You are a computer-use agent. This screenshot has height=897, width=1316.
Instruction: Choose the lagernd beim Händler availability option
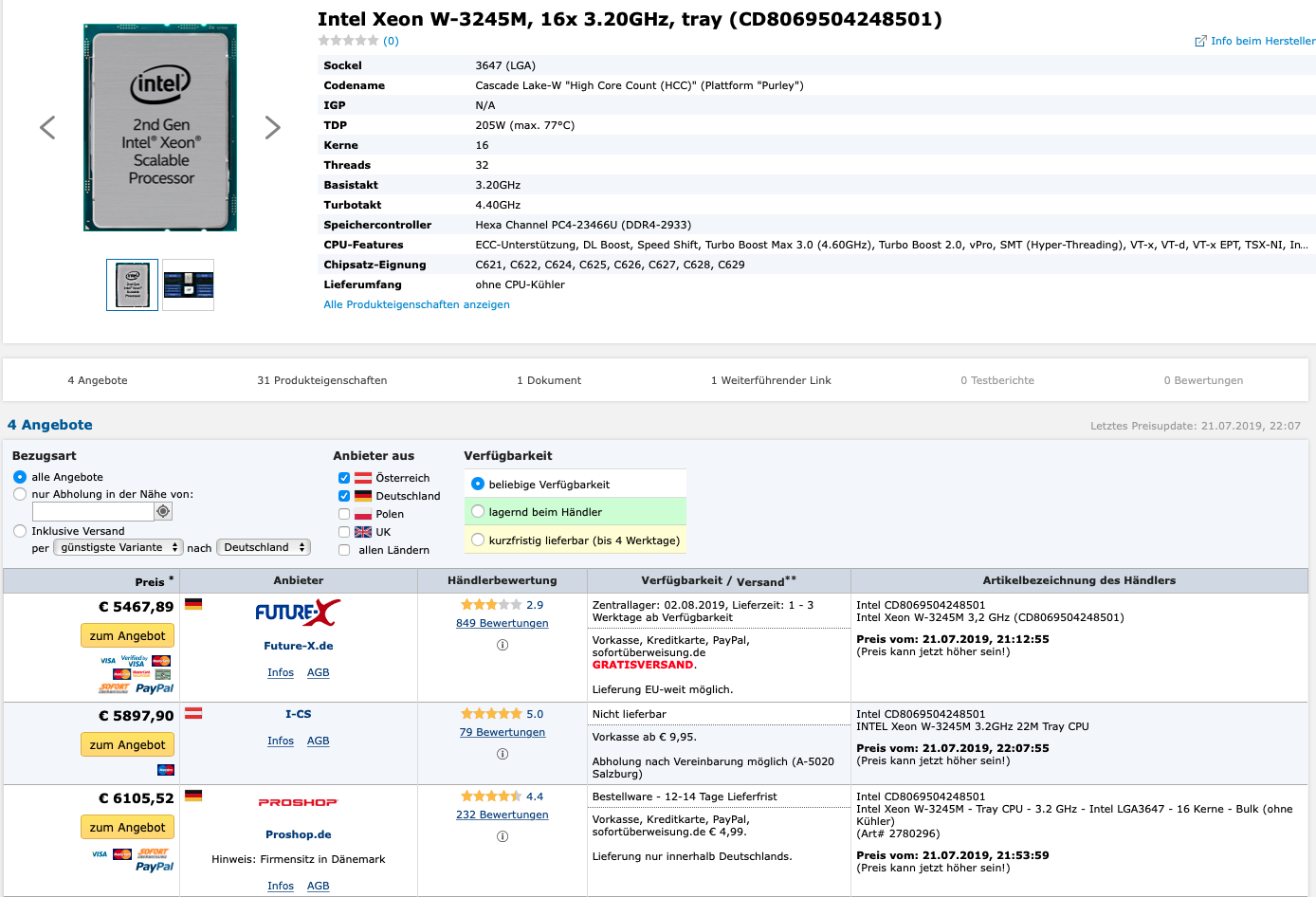[x=478, y=512]
